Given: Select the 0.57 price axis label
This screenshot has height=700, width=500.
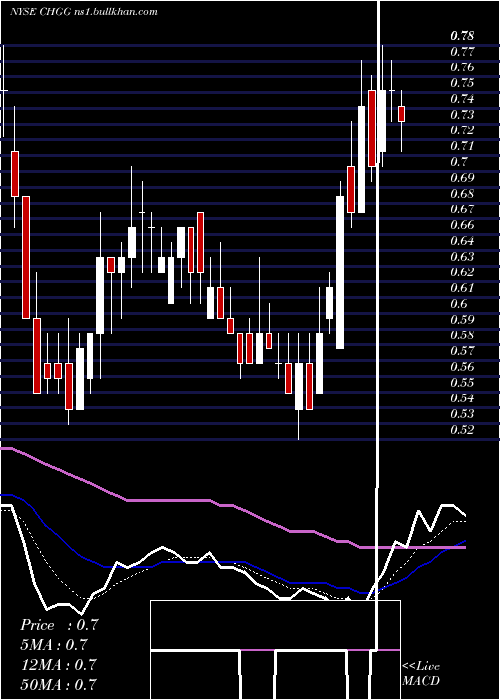Looking at the screenshot, I should [462, 351].
